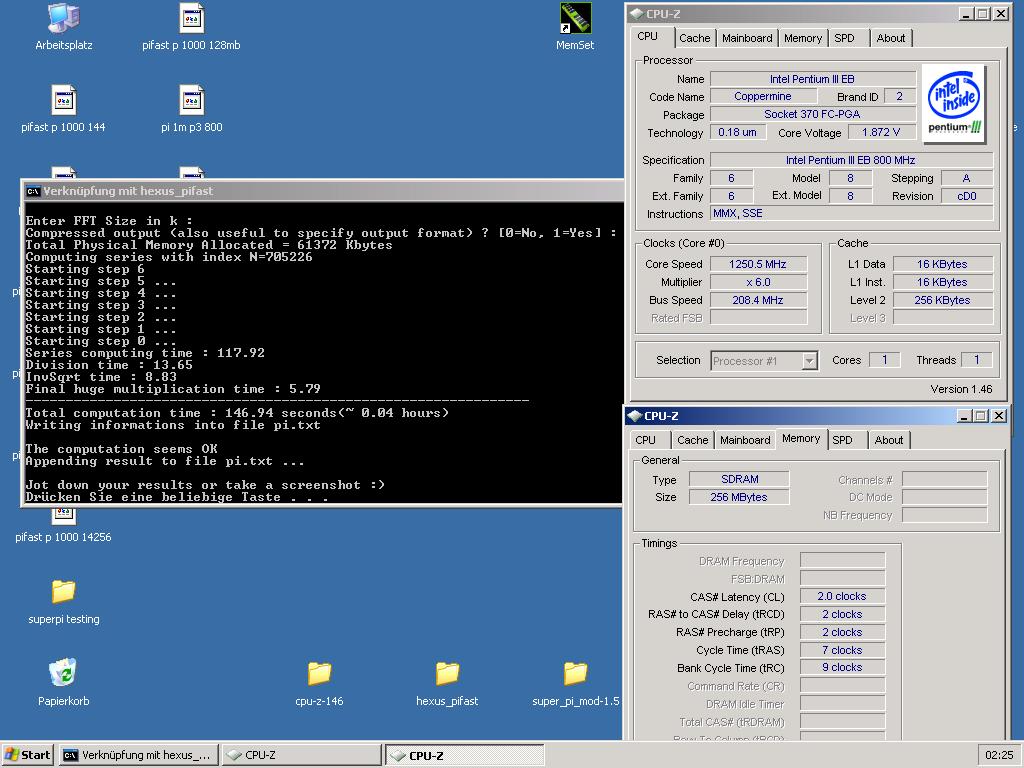1024x768 pixels.
Task: Click the lower CPU-Z window title icon
Action: coord(634,416)
